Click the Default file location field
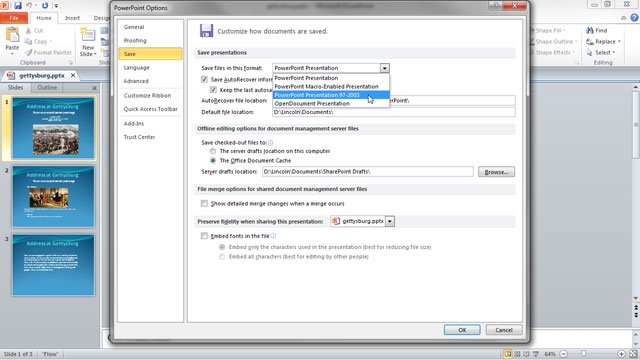640x360 pixels. click(x=394, y=112)
